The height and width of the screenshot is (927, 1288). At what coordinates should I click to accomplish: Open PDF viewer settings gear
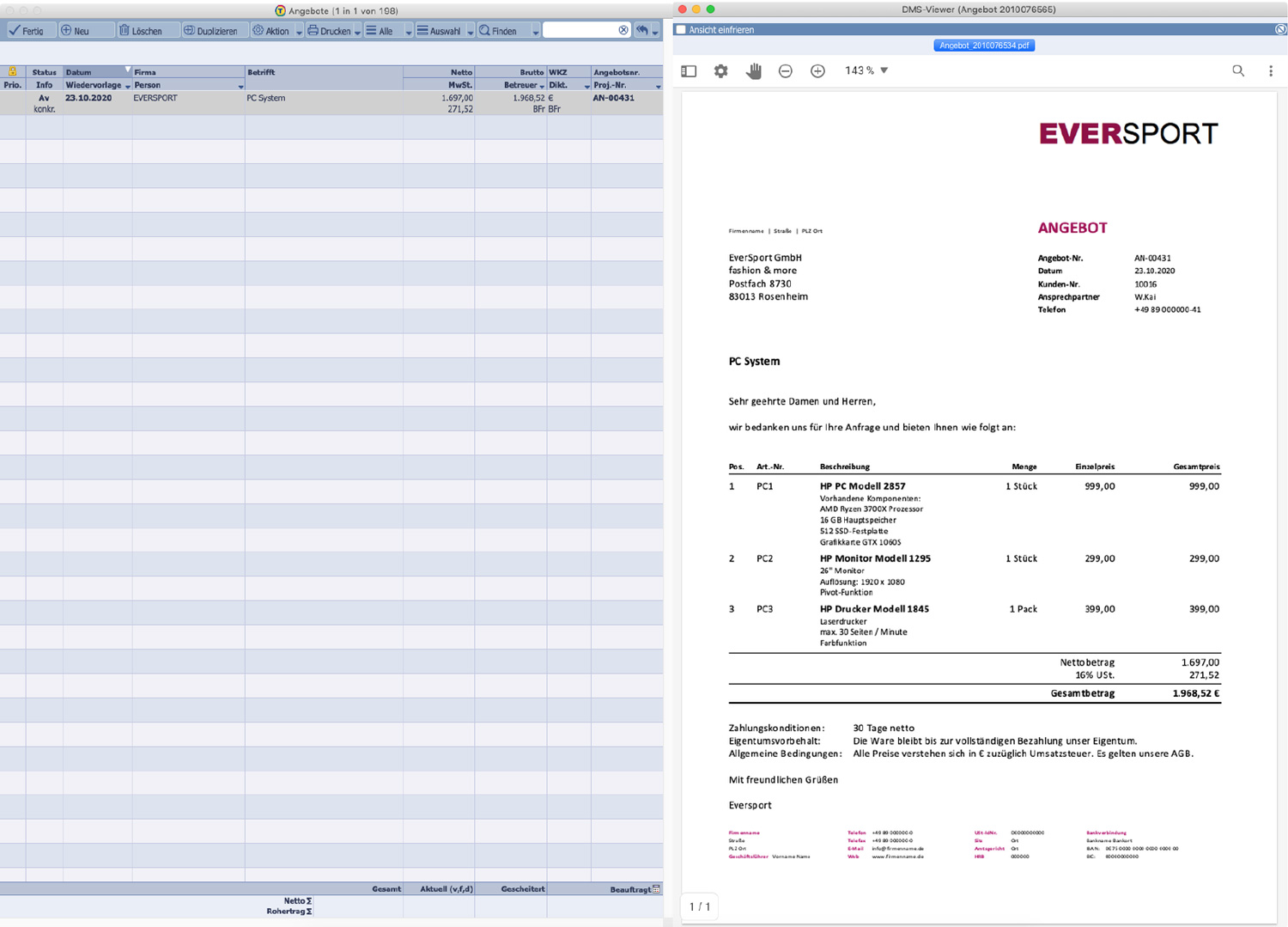point(720,71)
